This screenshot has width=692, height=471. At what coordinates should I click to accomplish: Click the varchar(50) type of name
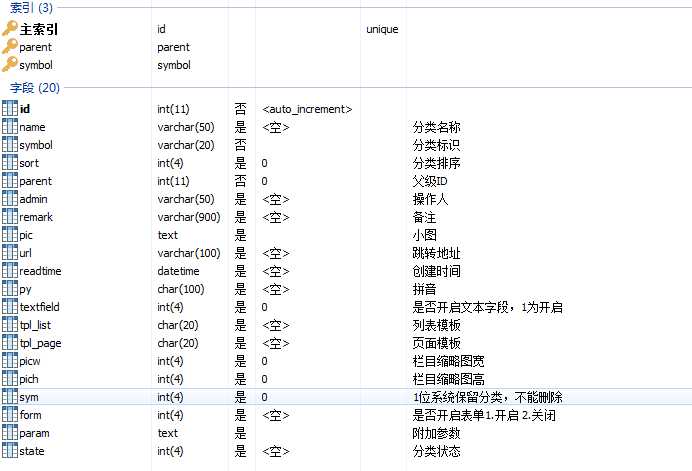pyautogui.click(x=186, y=127)
